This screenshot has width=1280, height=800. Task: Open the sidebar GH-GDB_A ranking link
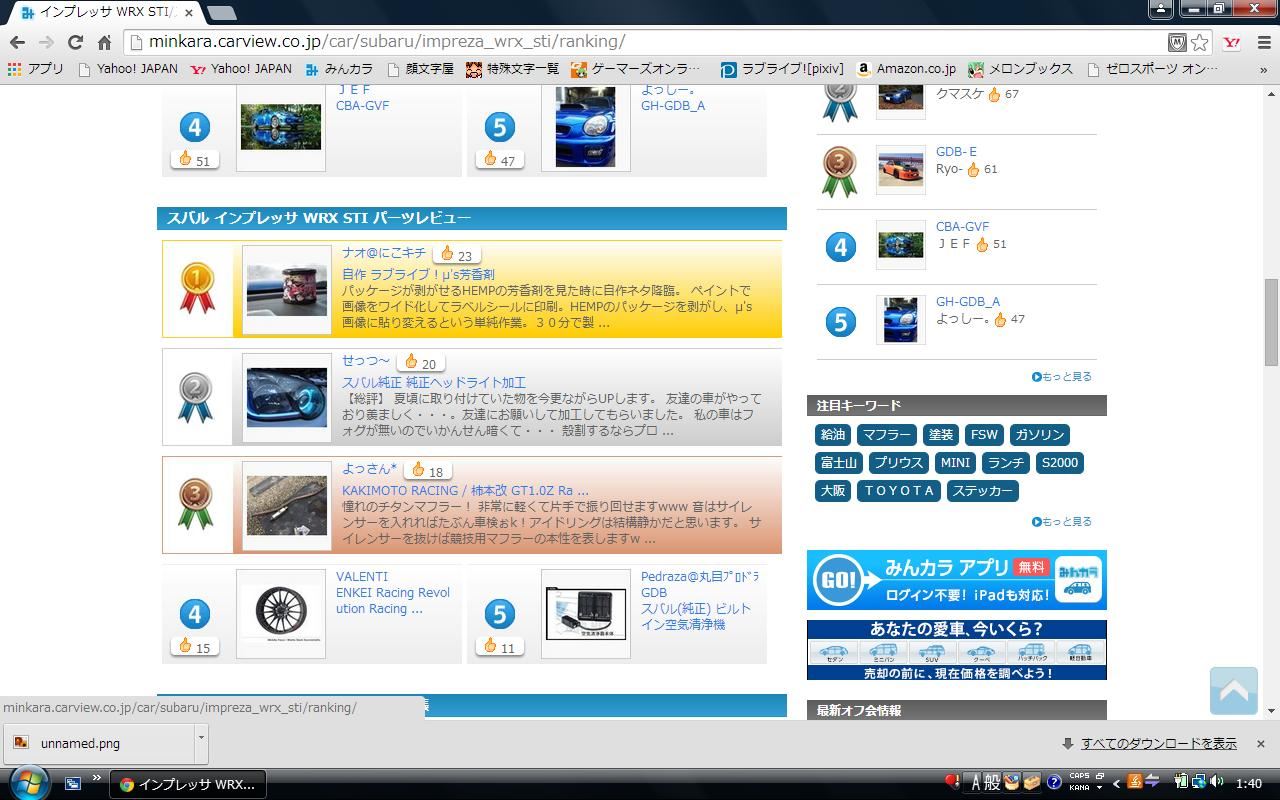[967, 302]
